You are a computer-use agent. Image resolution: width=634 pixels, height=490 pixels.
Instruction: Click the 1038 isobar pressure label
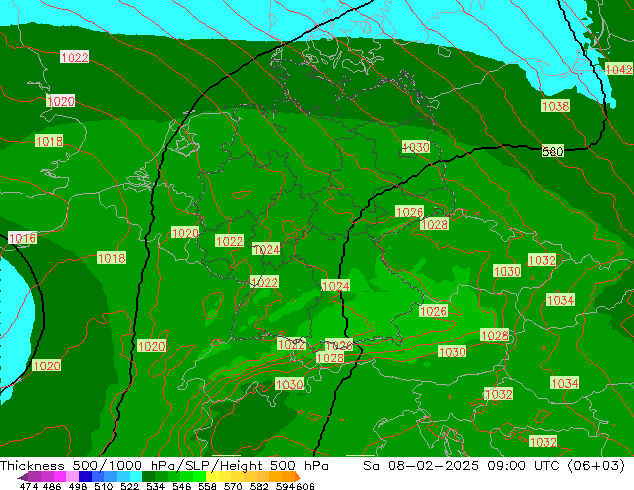point(556,106)
